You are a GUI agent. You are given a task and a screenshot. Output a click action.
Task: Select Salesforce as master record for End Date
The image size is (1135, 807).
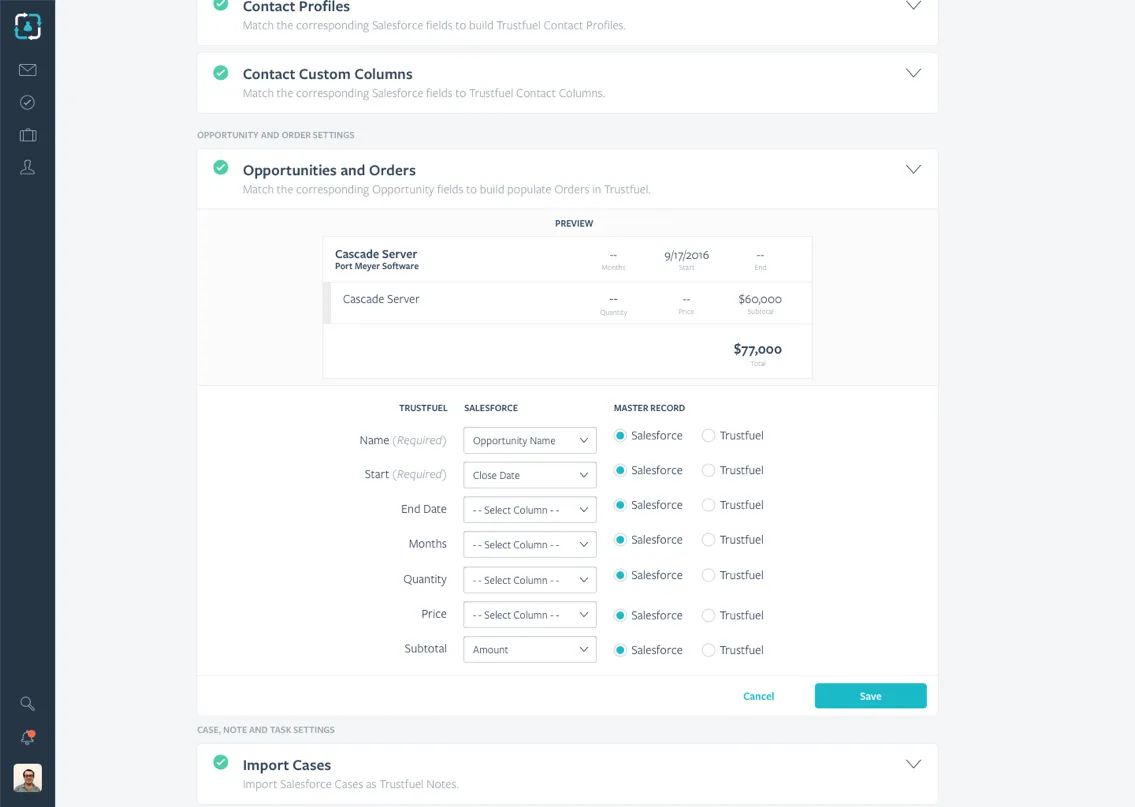620,505
